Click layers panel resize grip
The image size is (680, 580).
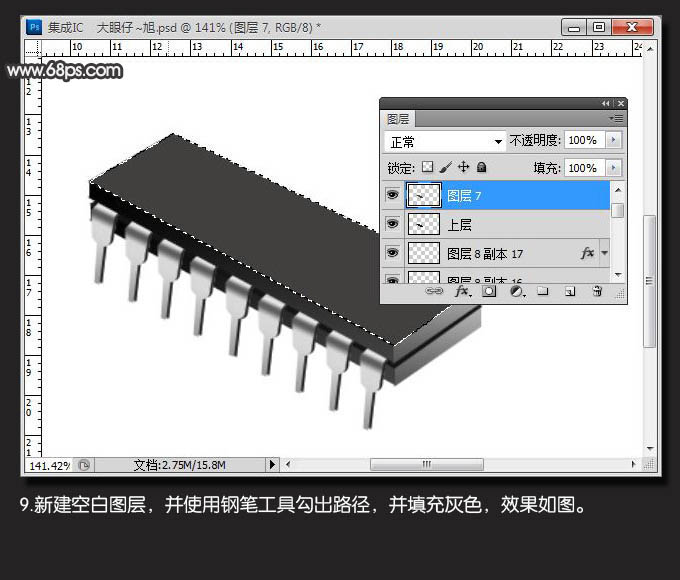pyautogui.click(x=620, y=295)
